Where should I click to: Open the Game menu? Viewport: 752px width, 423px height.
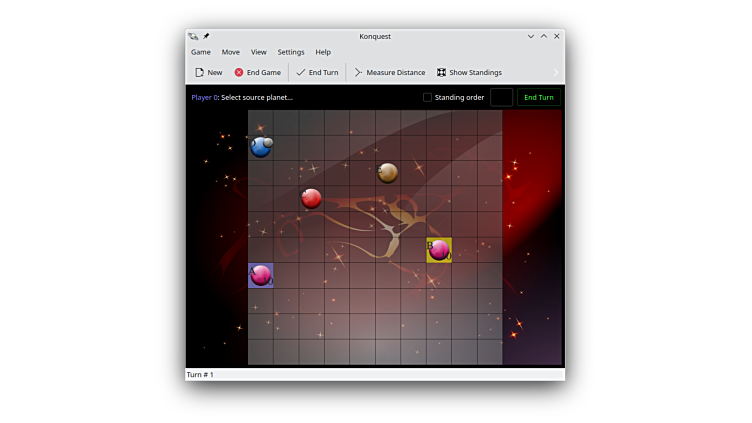(x=201, y=52)
